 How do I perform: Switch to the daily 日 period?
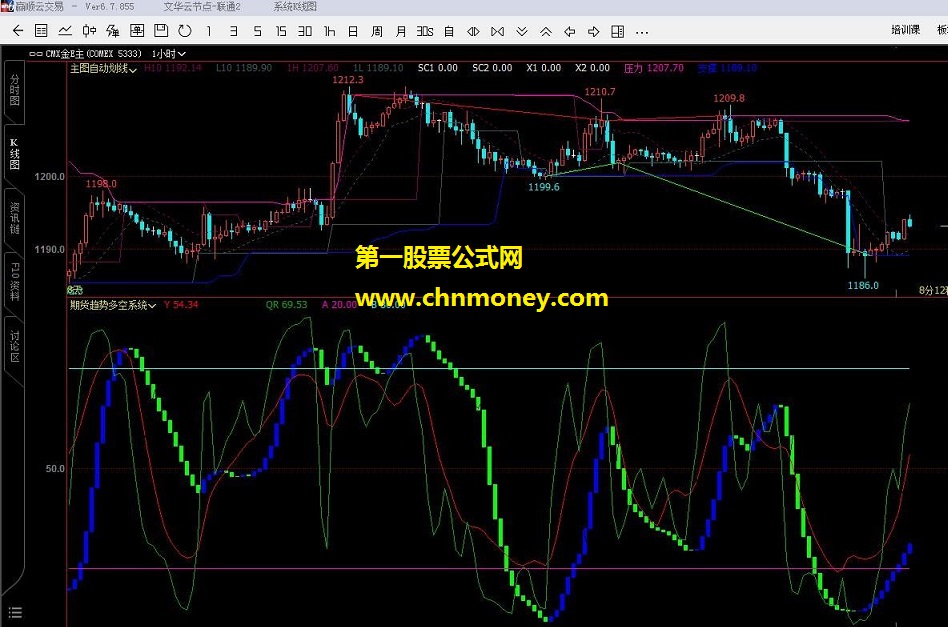point(353,31)
